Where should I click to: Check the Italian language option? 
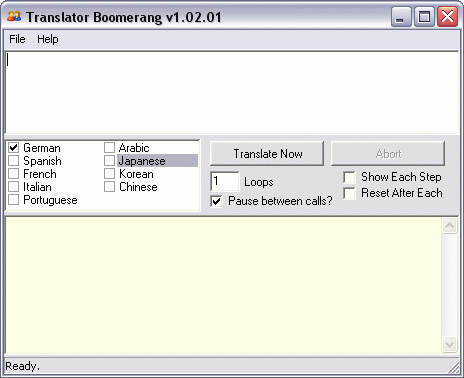[x=14, y=187]
